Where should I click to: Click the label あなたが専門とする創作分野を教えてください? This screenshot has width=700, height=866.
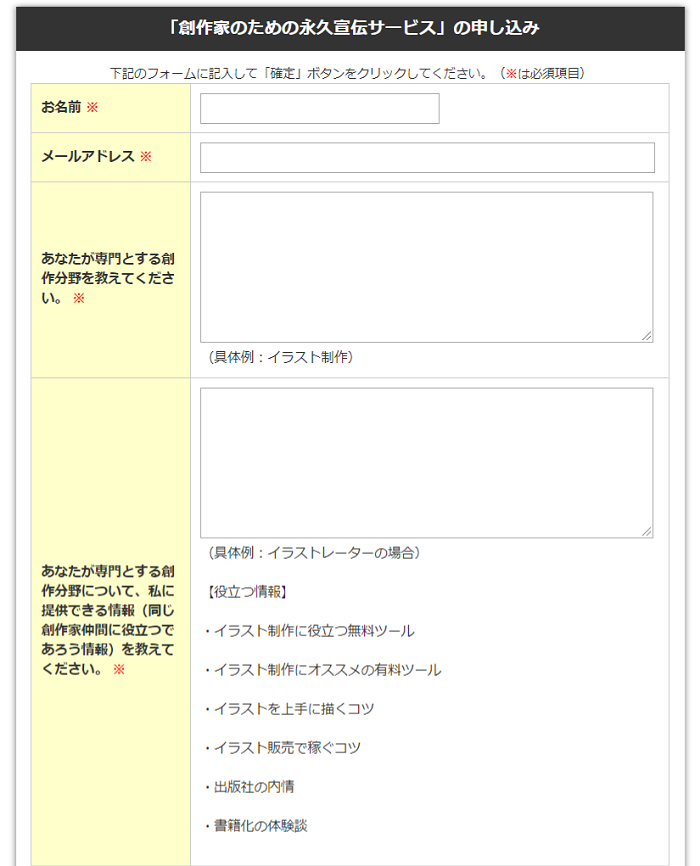(108, 278)
